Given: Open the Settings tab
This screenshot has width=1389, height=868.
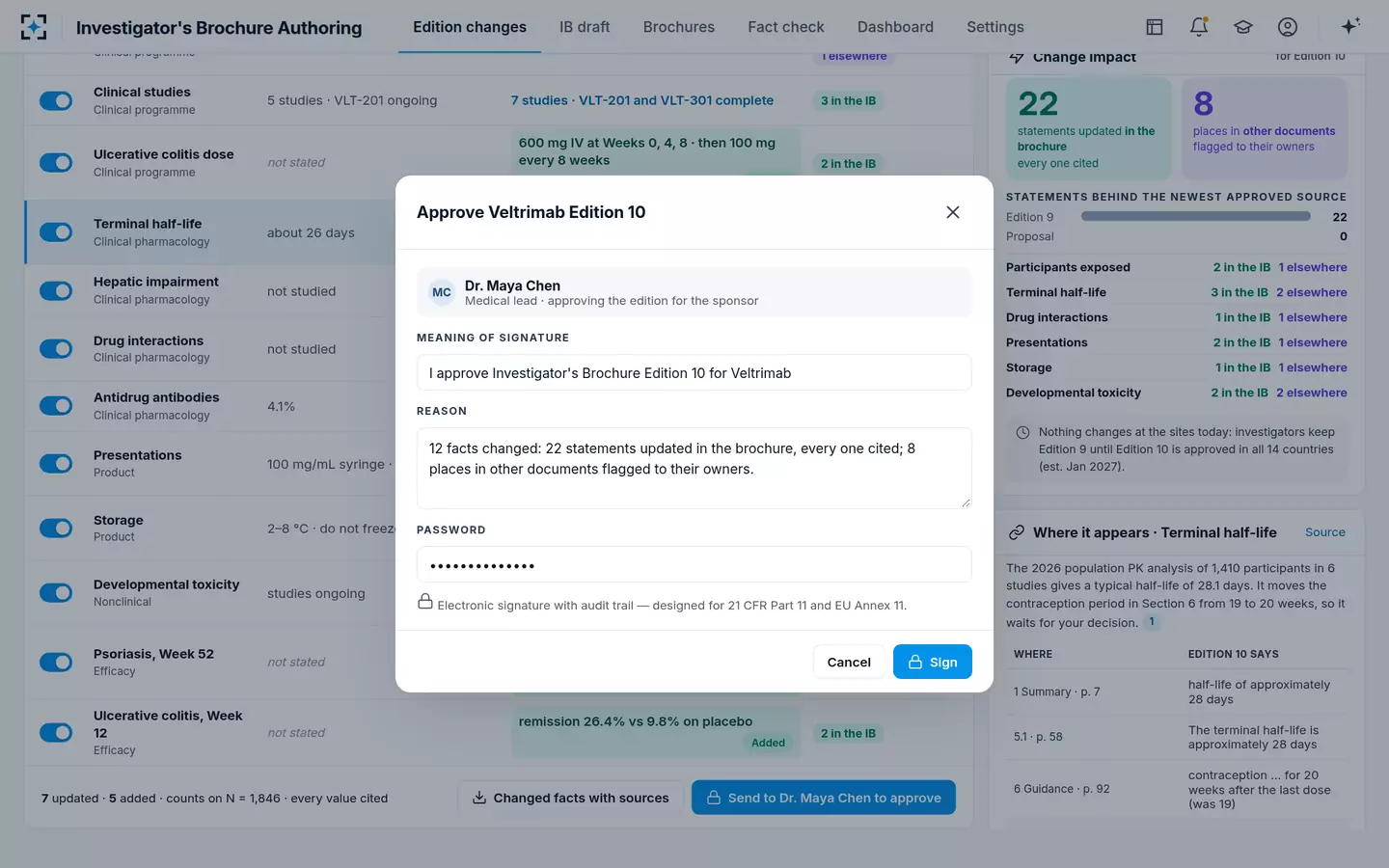Looking at the screenshot, I should click(995, 27).
